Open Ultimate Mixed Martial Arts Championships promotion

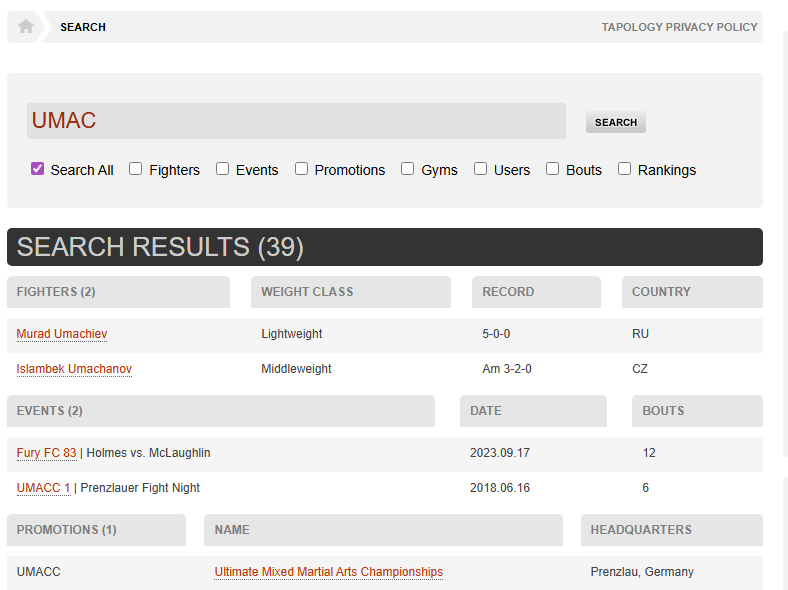point(329,572)
